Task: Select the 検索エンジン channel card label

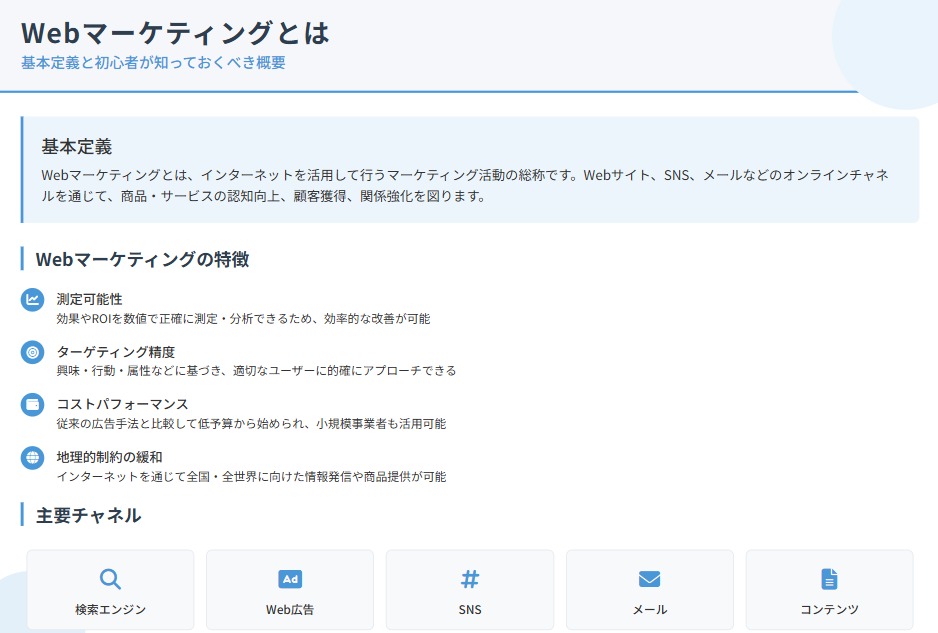Action: click(110, 609)
